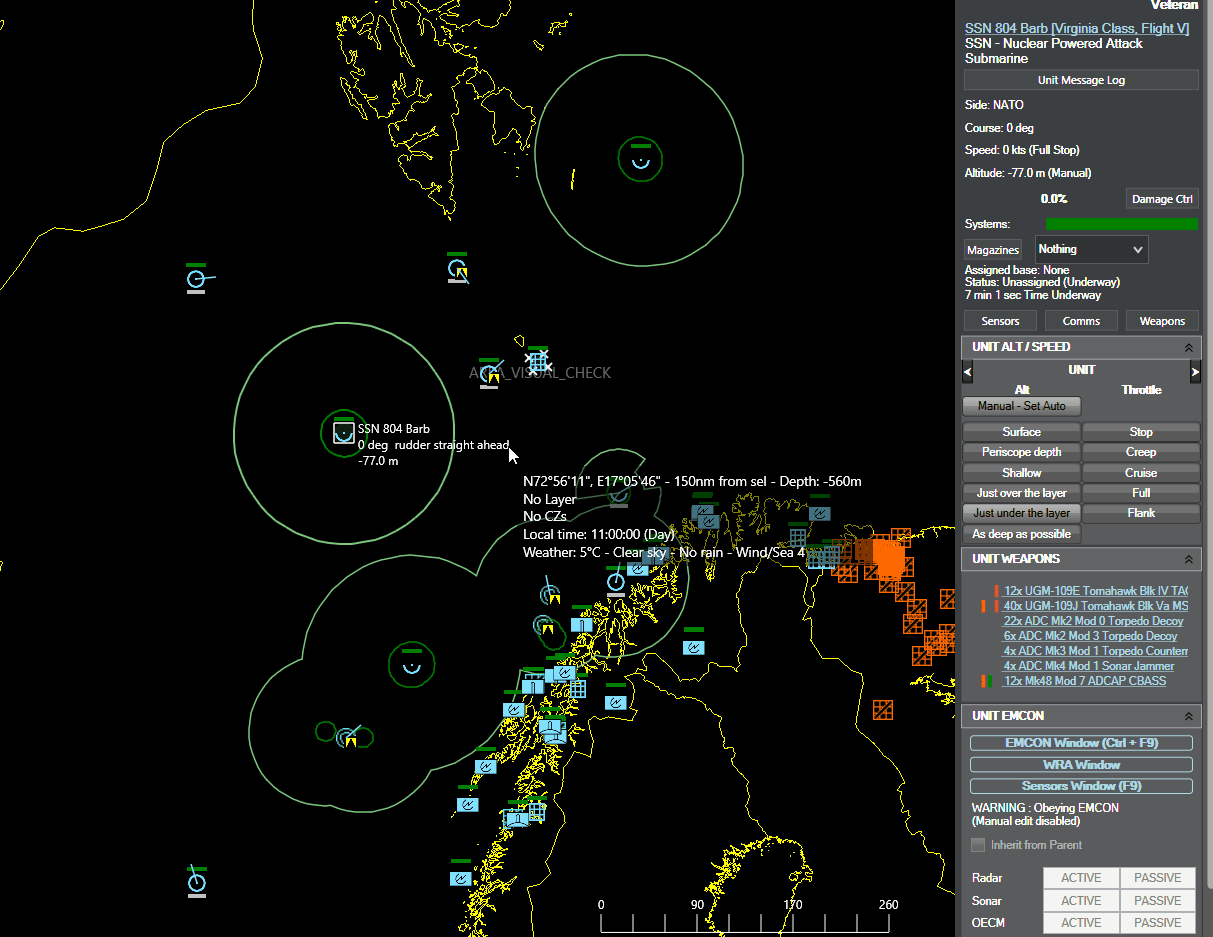Image resolution: width=1213 pixels, height=937 pixels.
Task: Select the lone ship icon west of Svalbard at upper left
Action: (196, 278)
